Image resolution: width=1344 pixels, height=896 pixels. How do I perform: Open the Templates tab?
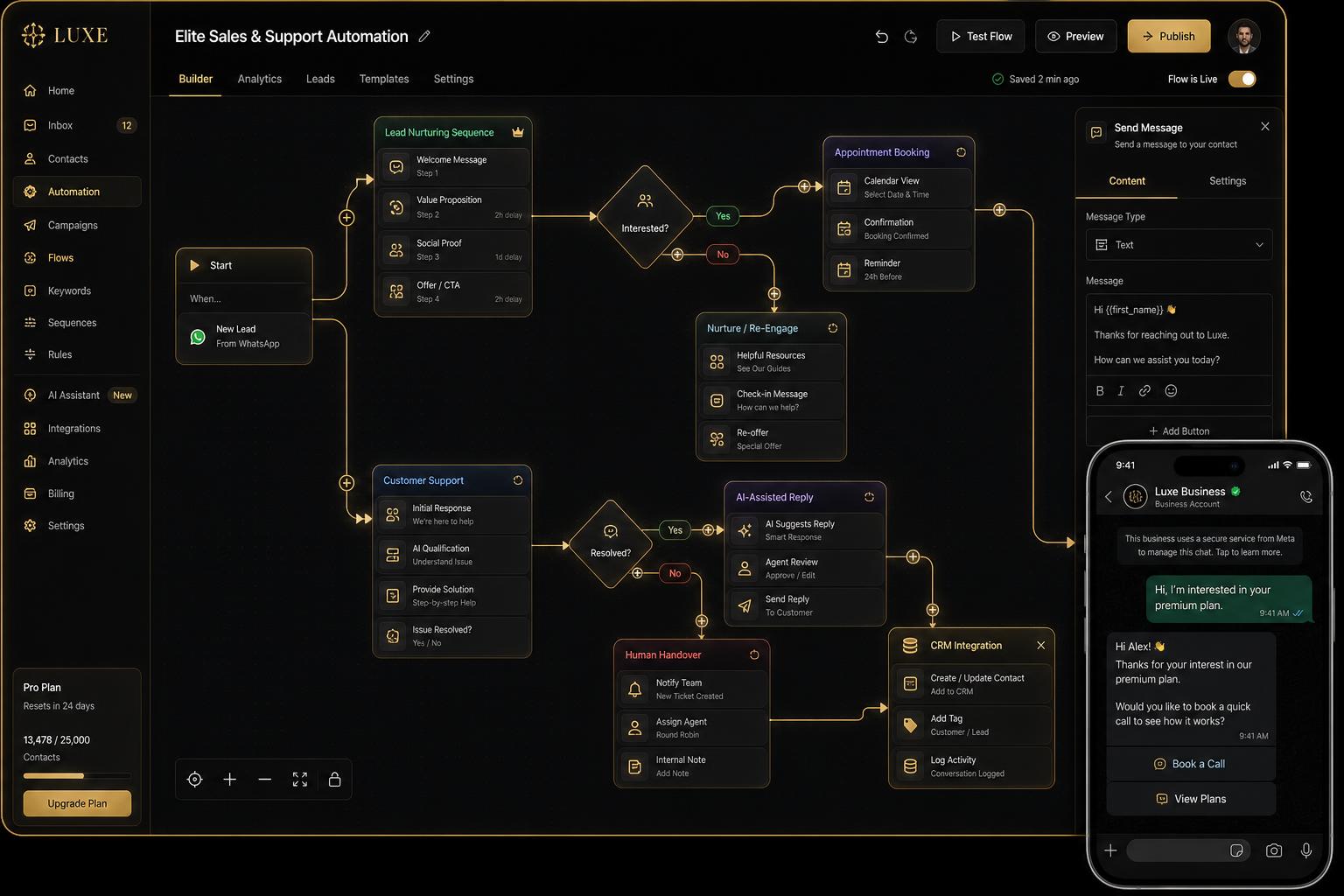click(384, 79)
